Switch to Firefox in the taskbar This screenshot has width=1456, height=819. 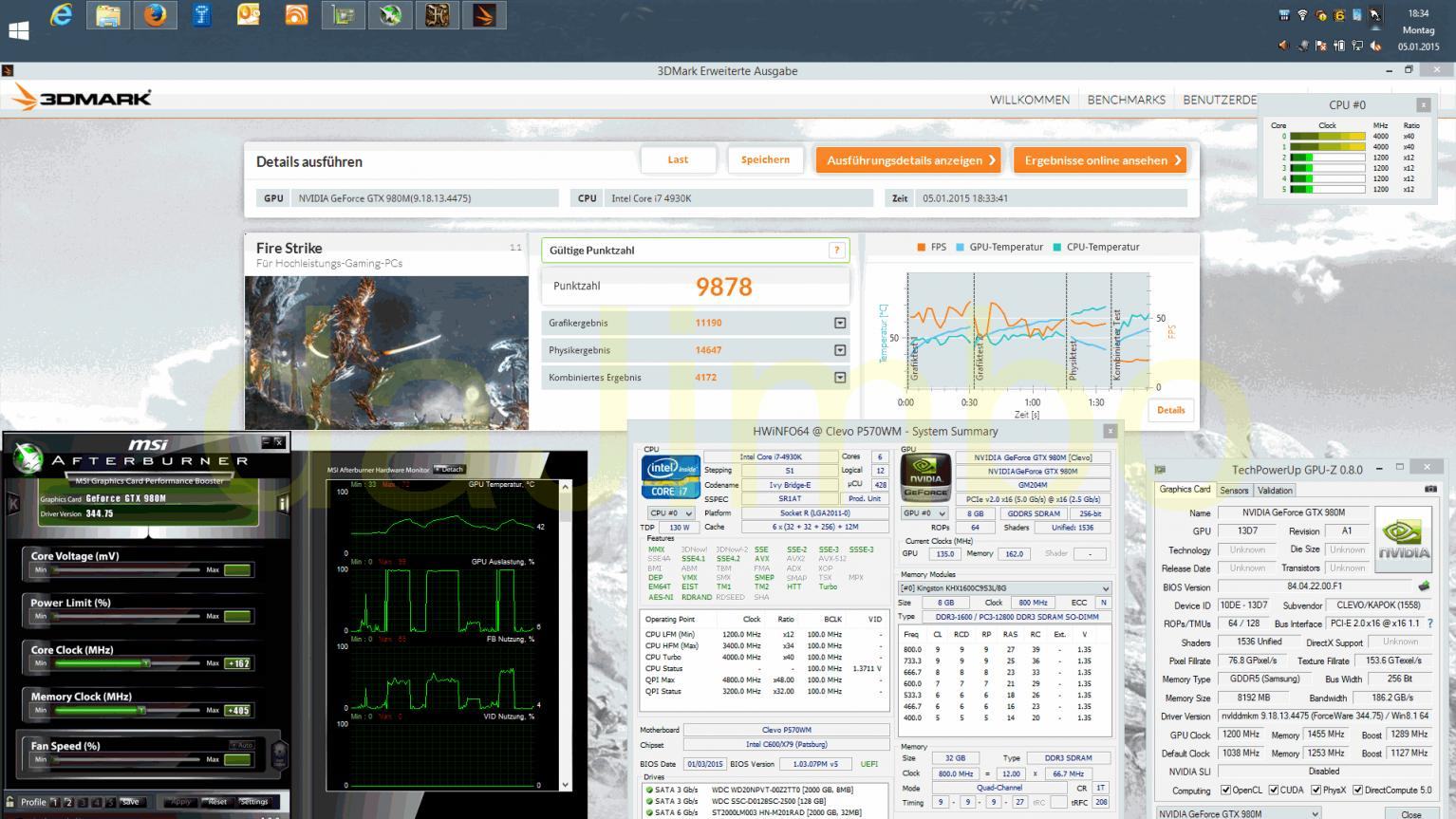point(155,15)
